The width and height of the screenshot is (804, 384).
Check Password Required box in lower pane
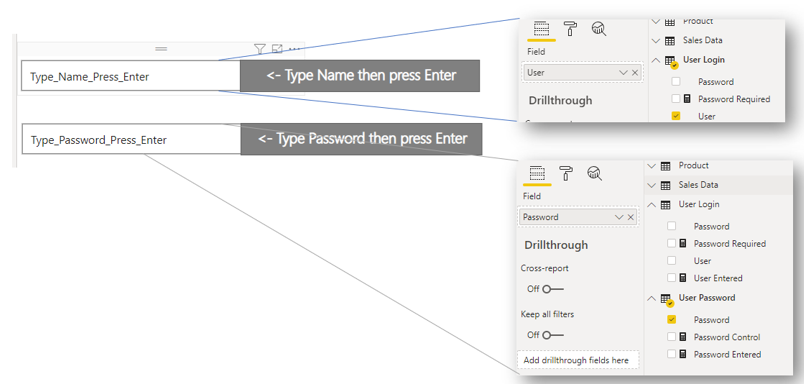[x=672, y=244]
